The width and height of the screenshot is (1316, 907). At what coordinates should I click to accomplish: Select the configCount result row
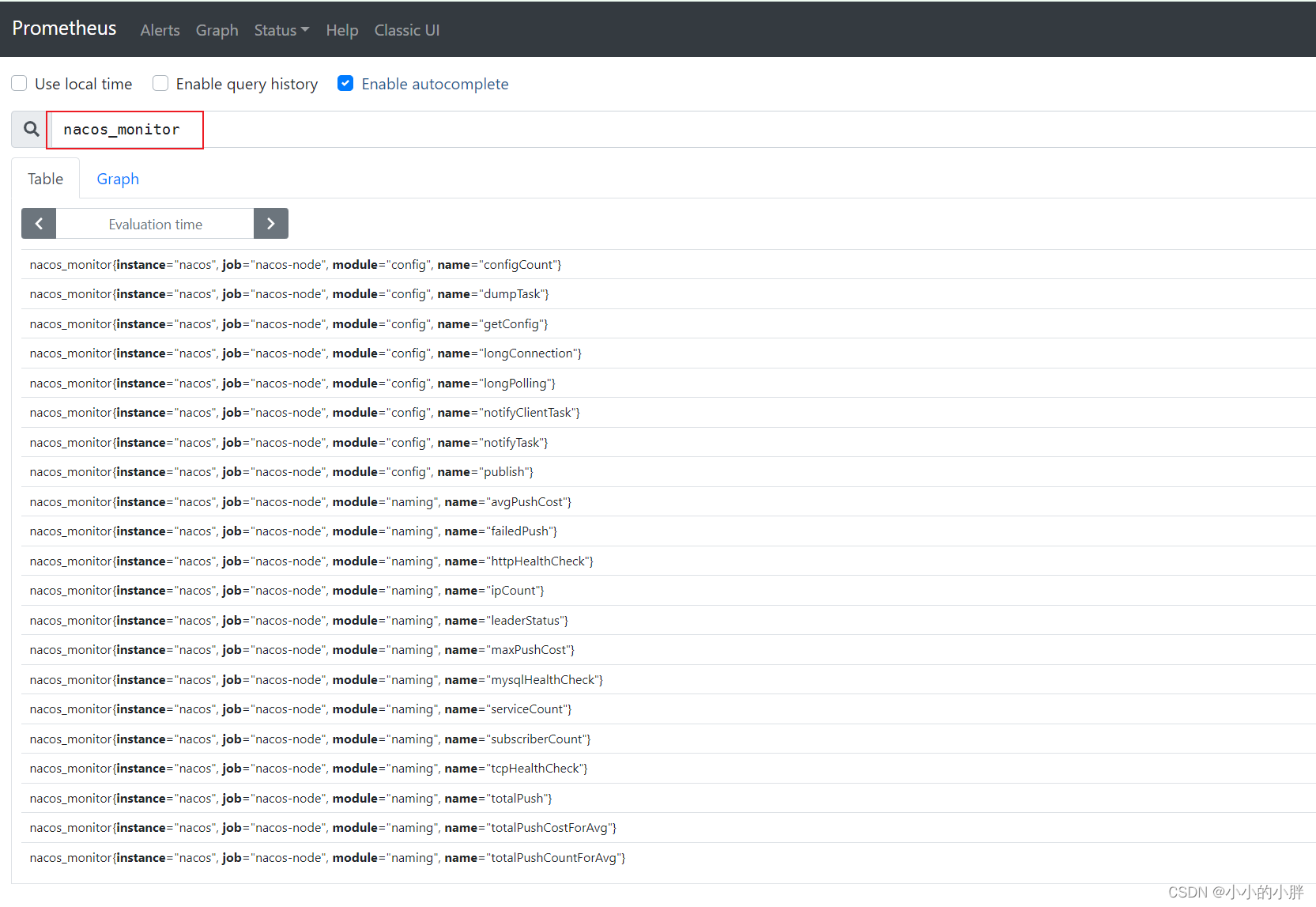(669, 265)
